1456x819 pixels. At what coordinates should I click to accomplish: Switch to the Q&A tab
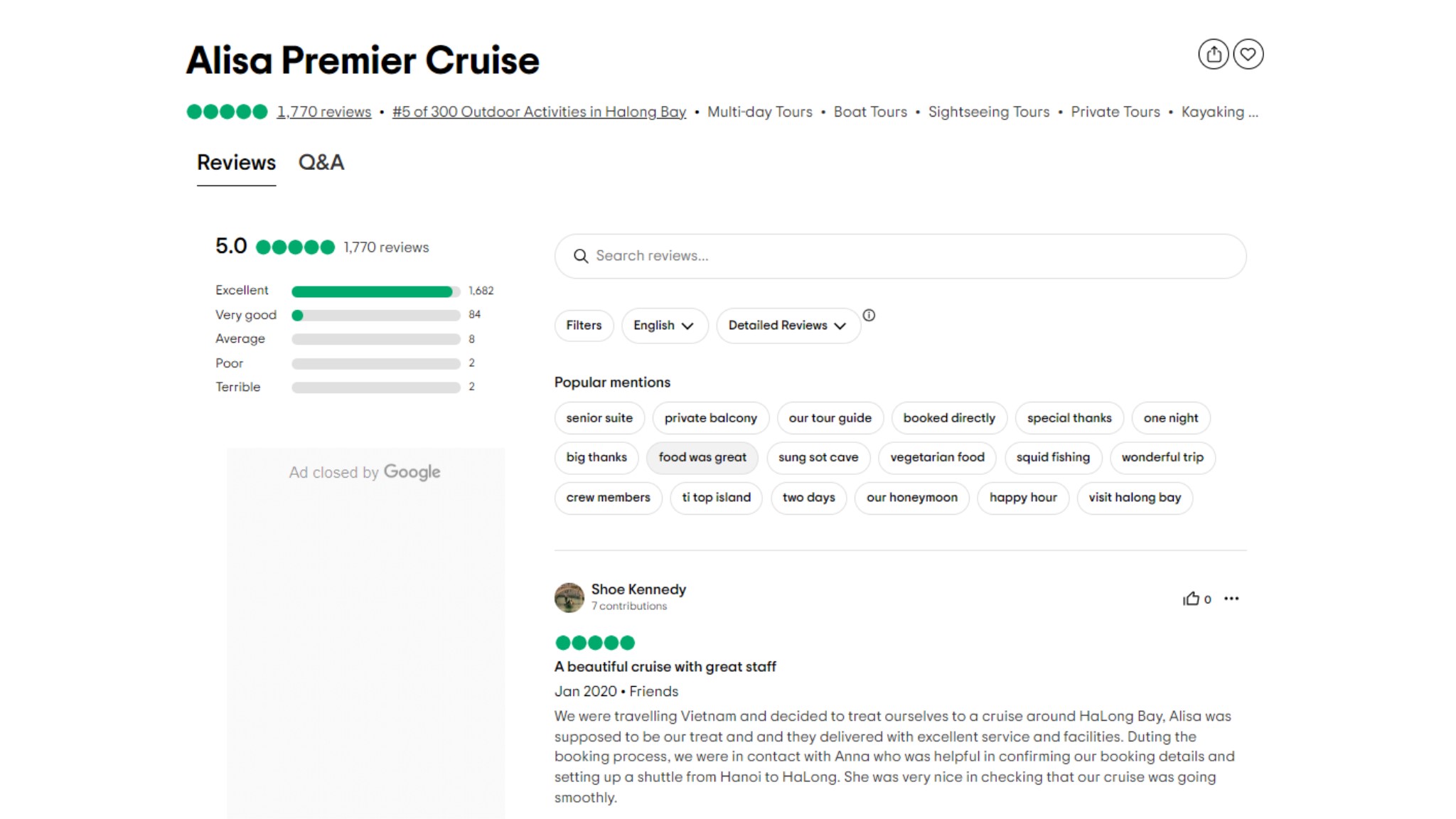(x=321, y=163)
